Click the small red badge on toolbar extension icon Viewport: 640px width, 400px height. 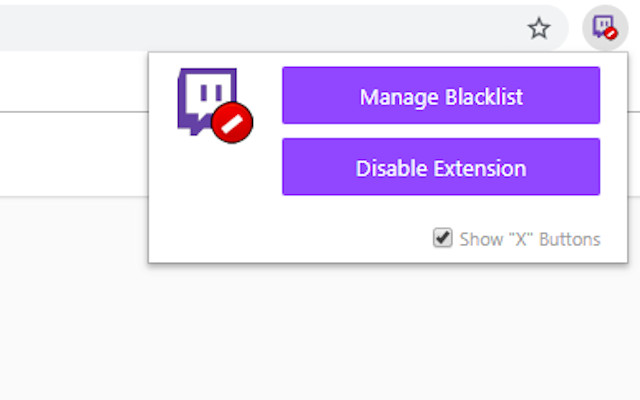tap(611, 33)
